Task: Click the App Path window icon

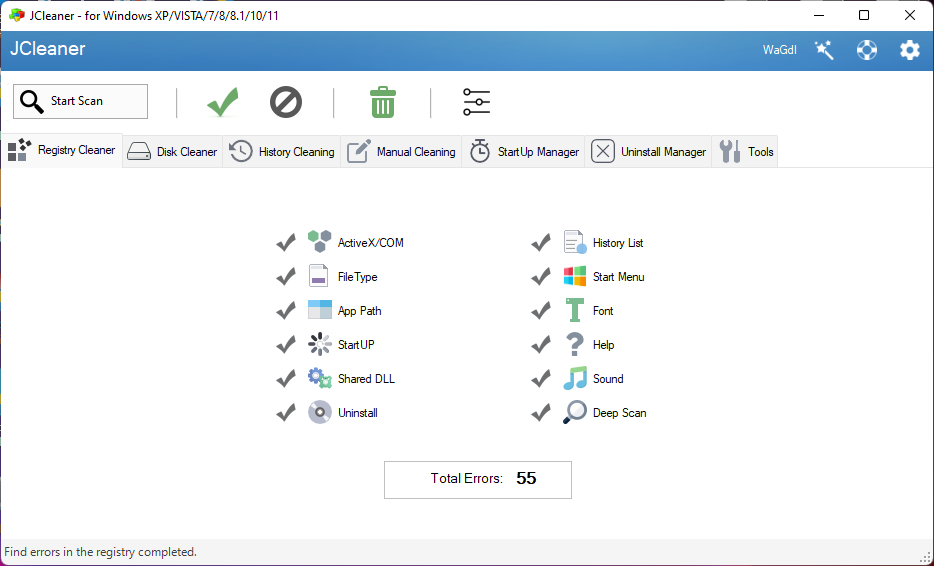Action: [x=319, y=310]
